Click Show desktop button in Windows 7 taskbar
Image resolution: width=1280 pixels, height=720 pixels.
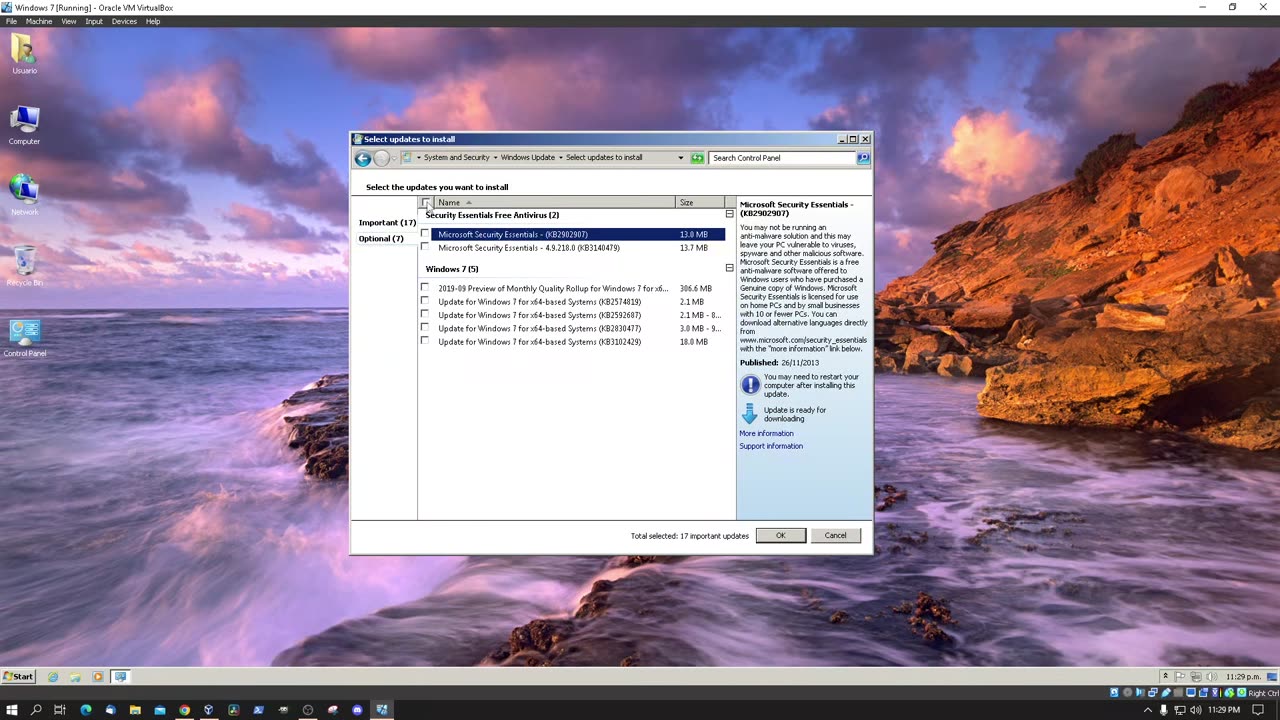[x=1274, y=677]
